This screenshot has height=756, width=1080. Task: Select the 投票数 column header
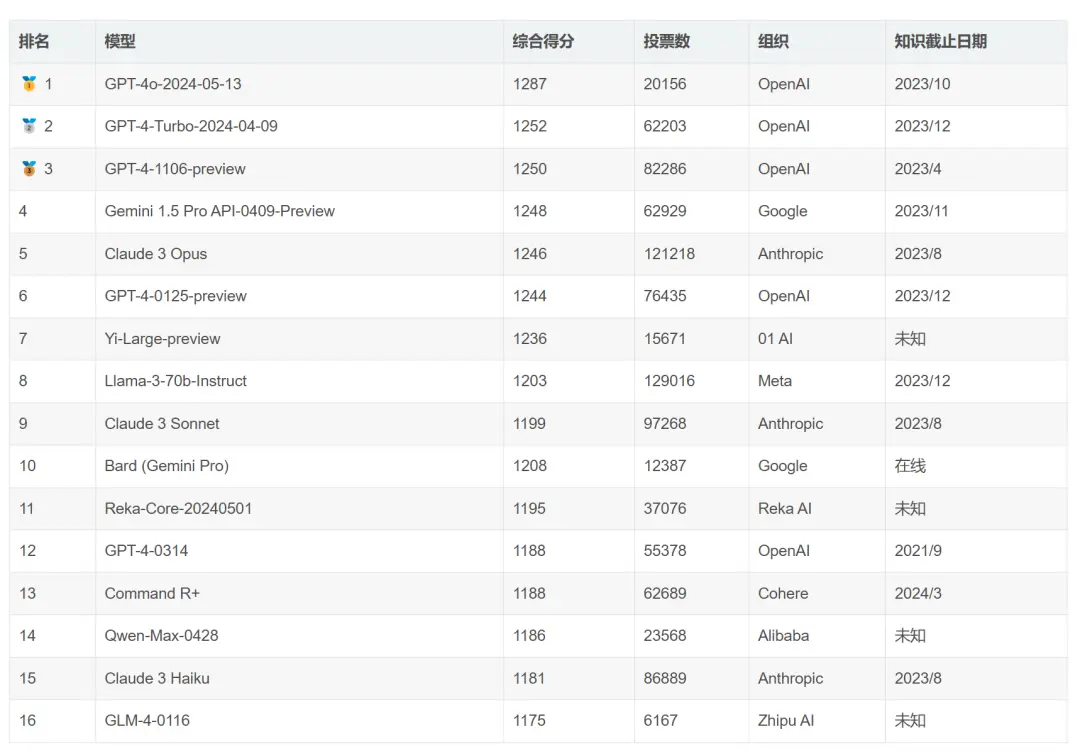pos(666,41)
